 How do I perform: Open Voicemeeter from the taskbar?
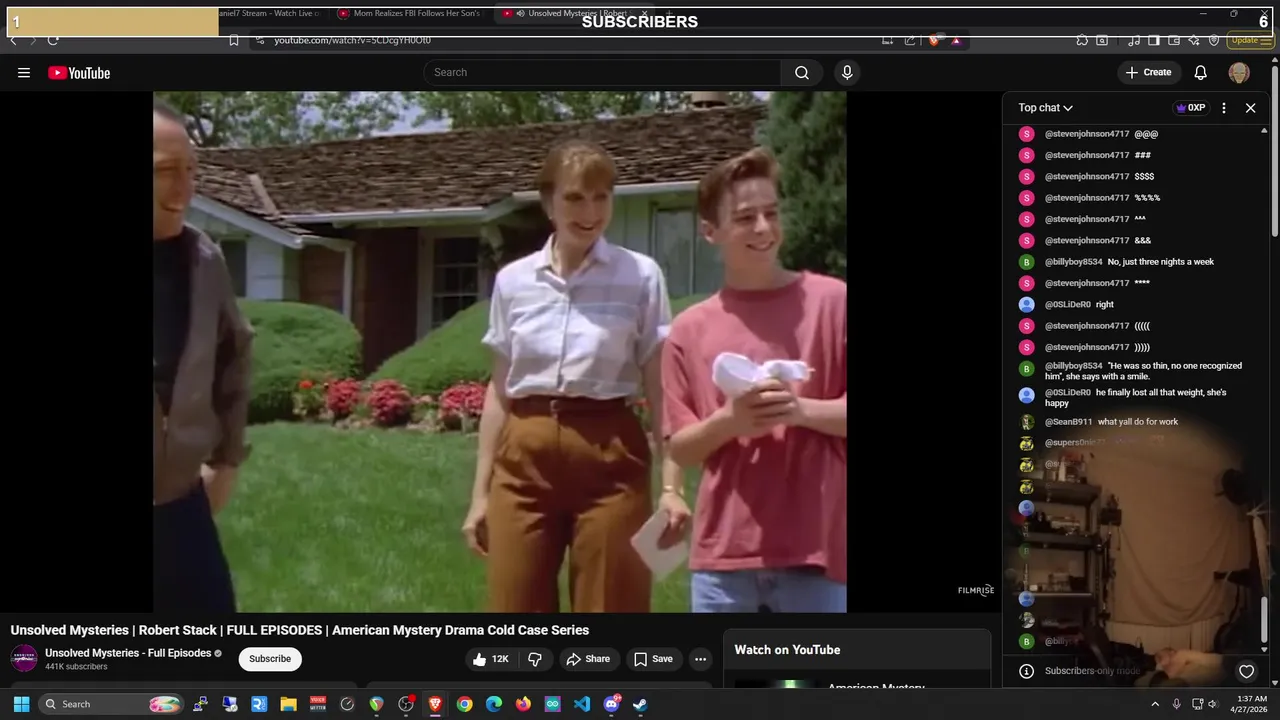click(318, 704)
